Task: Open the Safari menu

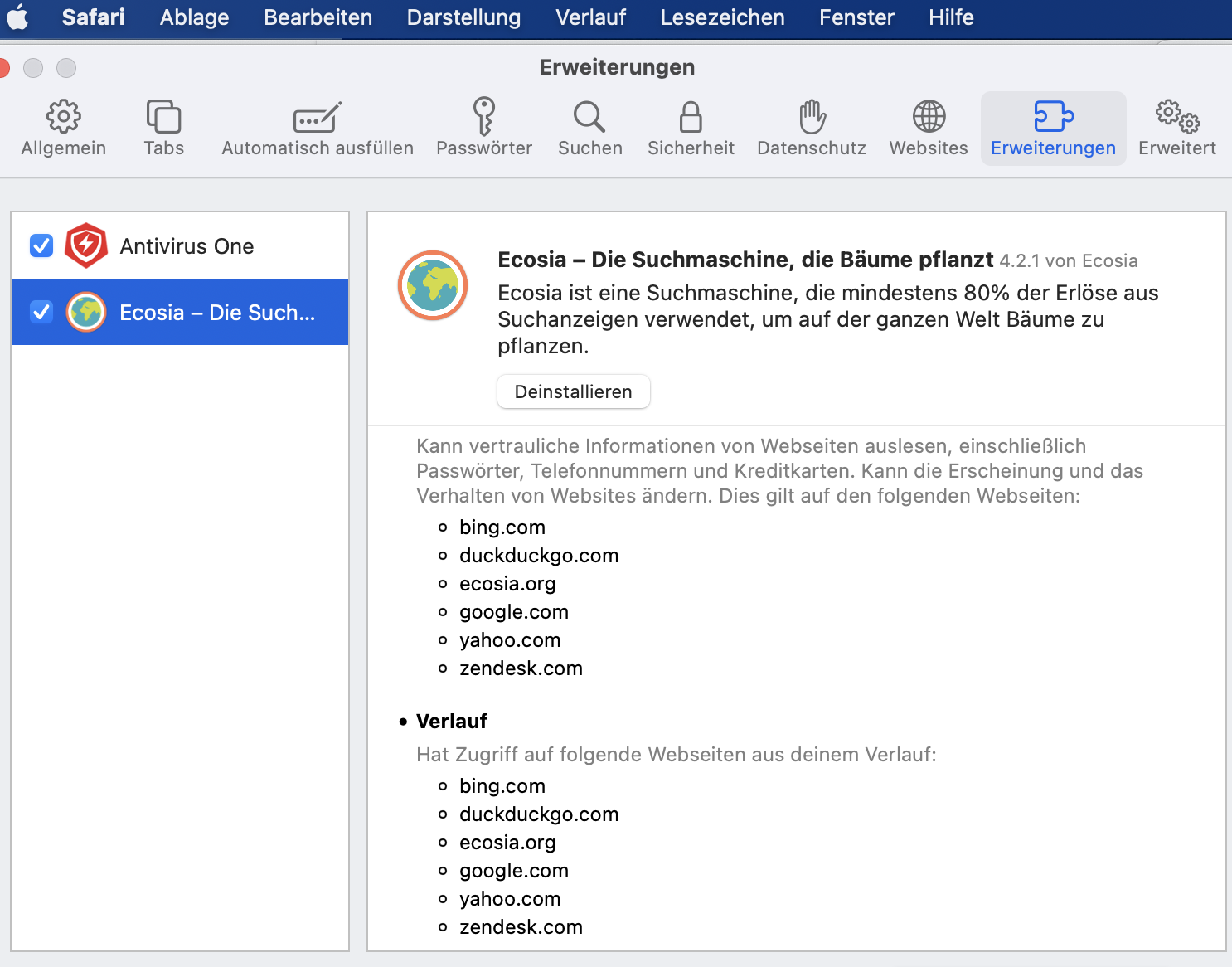Action: tap(94, 17)
